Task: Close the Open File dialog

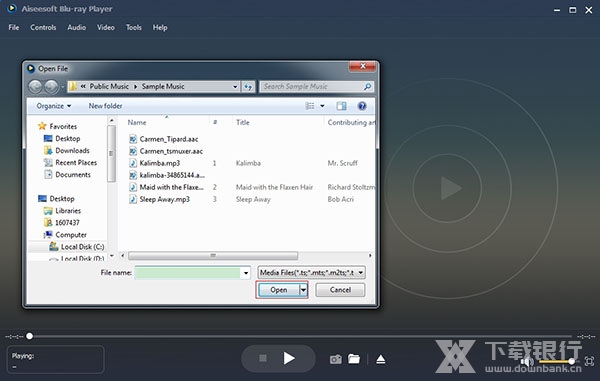Action: pos(362,67)
